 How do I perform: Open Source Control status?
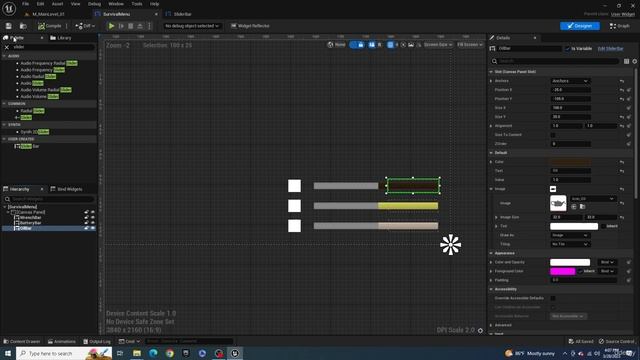[x=617, y=341]
